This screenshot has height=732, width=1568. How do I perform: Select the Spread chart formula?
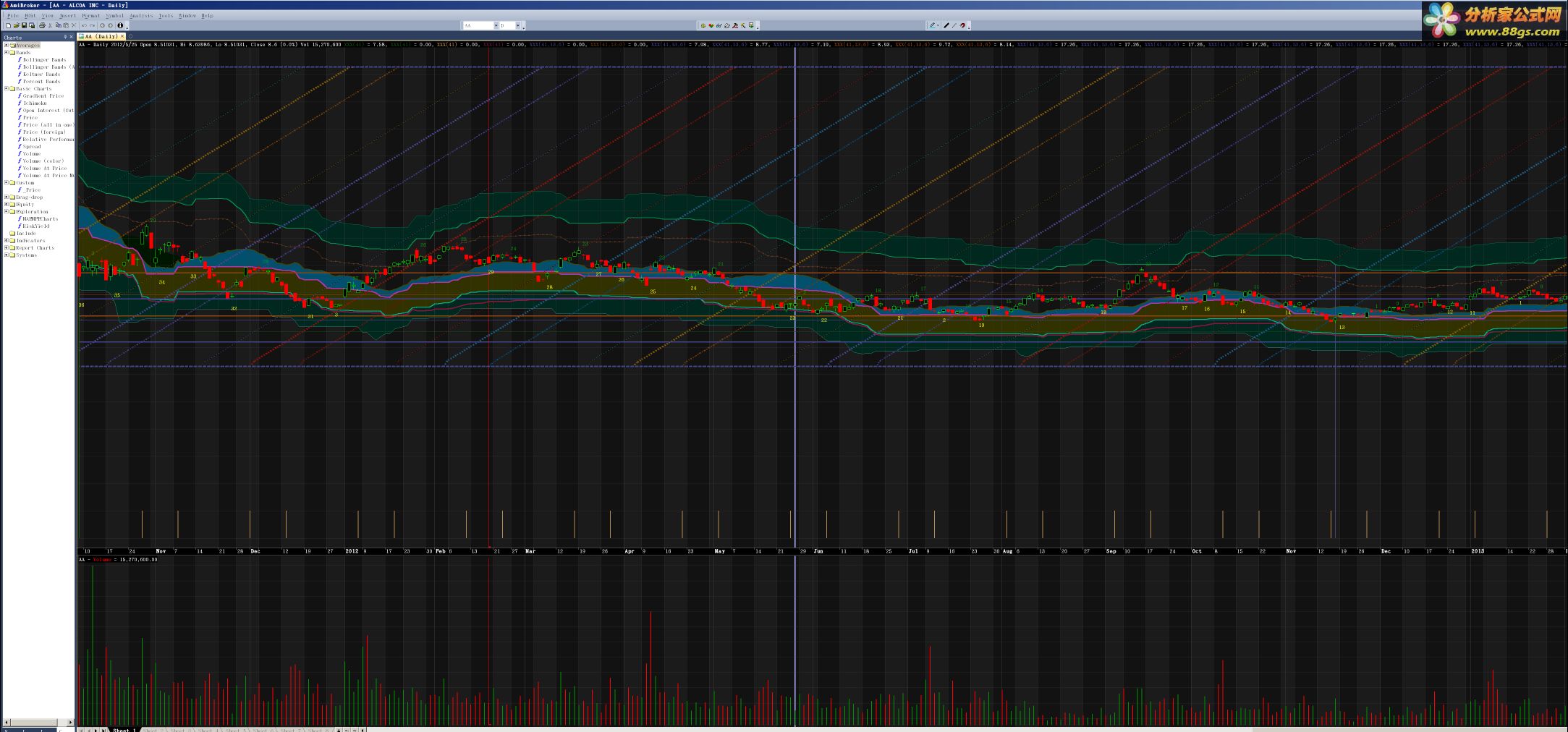tap(32, 146)
